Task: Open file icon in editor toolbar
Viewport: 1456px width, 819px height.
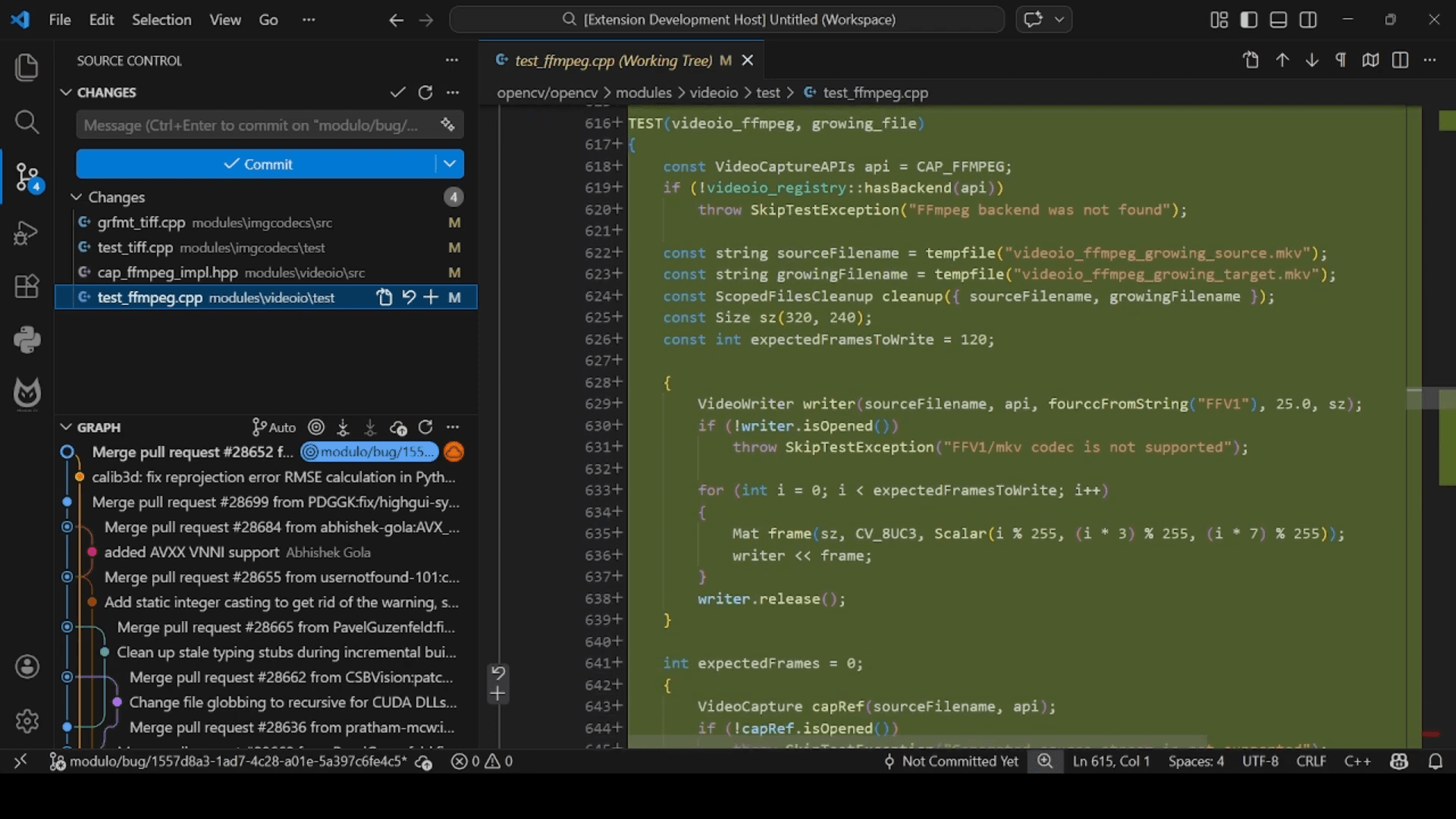Action: click(x=1251, y=60)
